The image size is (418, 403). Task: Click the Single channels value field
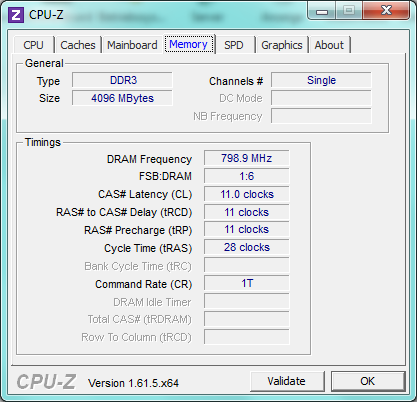(x=321, y=80)
